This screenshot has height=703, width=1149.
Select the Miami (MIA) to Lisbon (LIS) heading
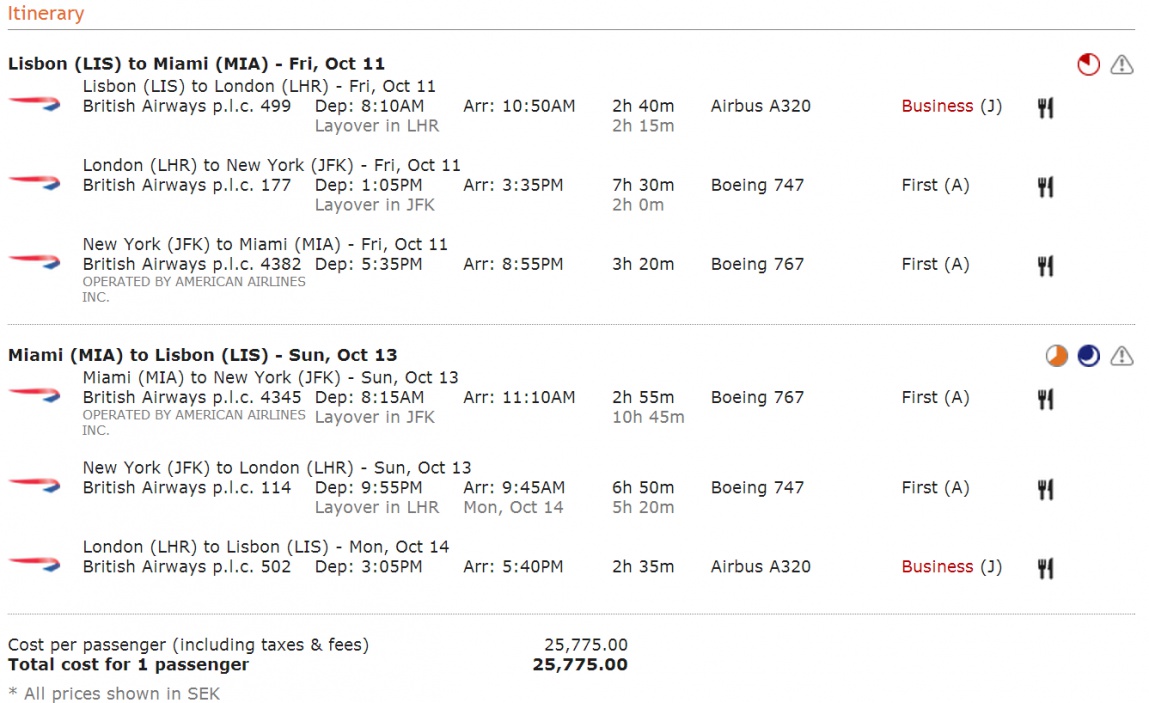pyautogui.click(x=202, y=356)
